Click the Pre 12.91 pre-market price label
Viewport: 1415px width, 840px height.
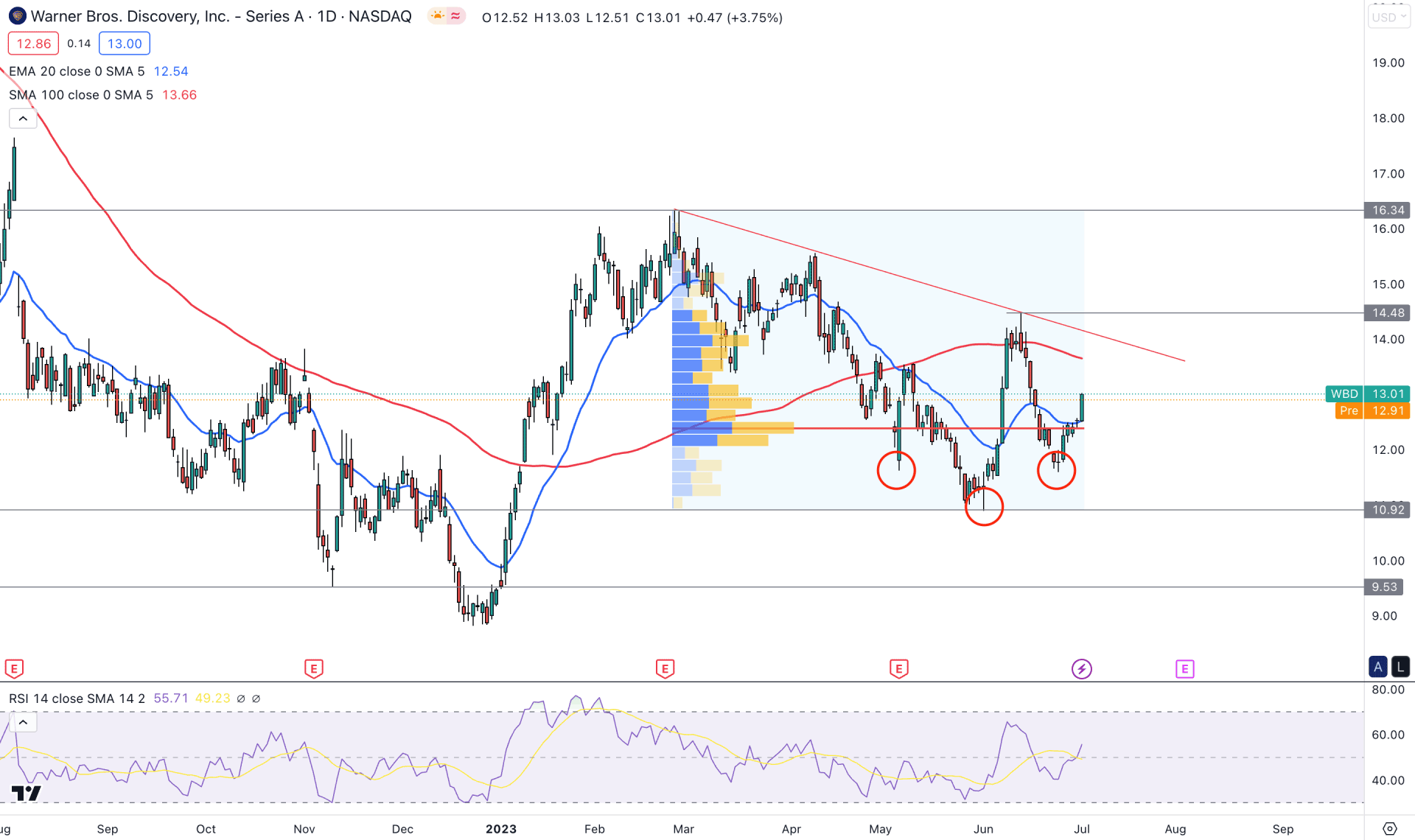[1372, 410]
